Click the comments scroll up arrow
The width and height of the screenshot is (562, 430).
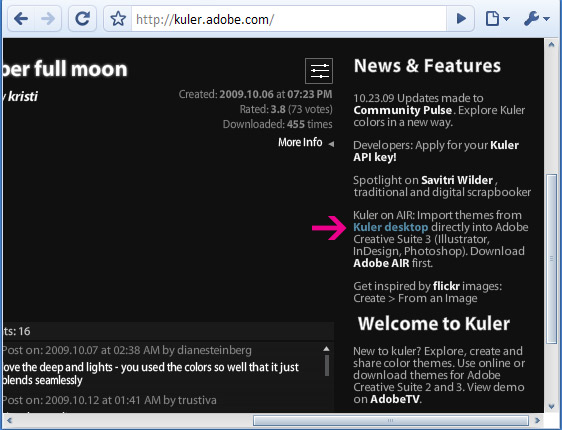point(326,349)
